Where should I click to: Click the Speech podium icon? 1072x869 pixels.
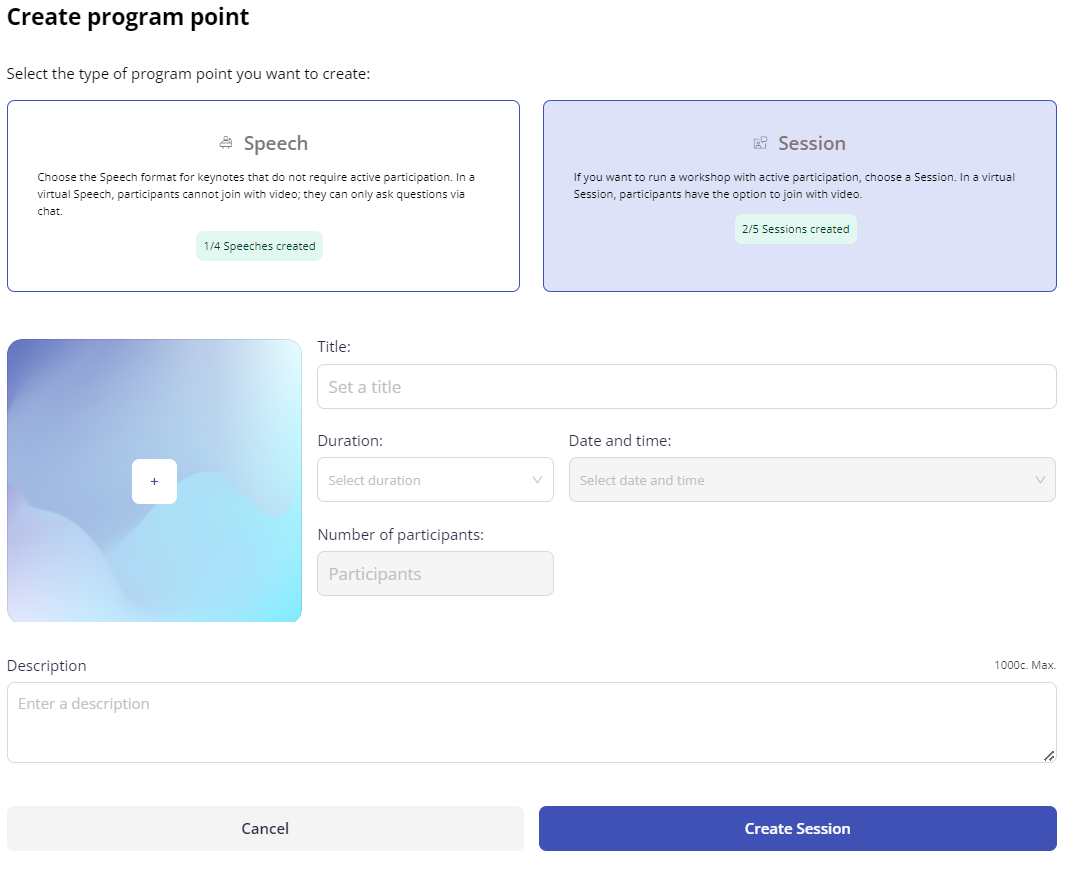click(226, 143)
